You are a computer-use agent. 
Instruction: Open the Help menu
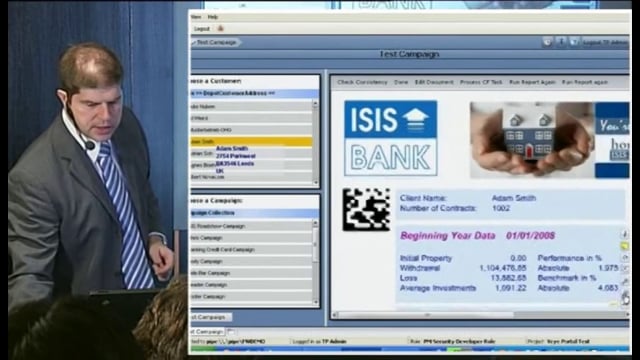coord(213,17)
